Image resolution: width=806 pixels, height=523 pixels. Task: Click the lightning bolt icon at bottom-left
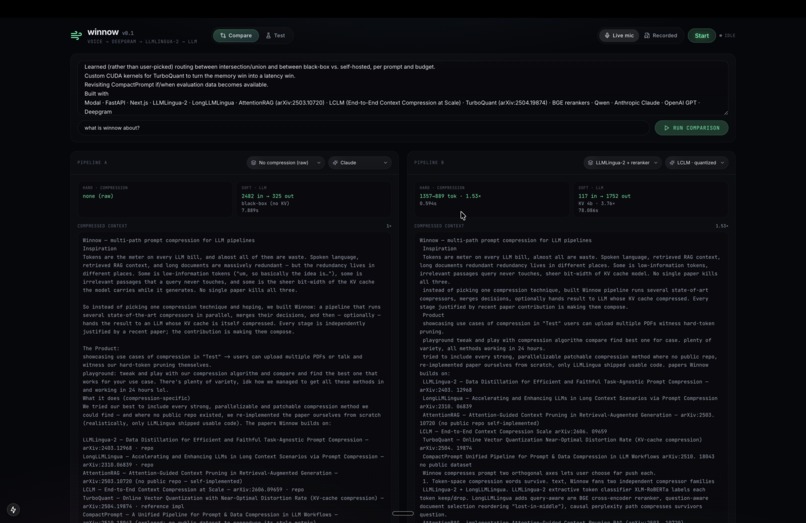click(13, 510)
